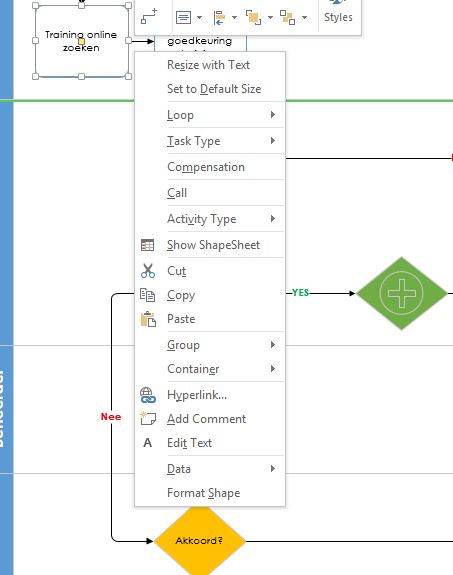Choose Cut from context menu
Screen dimensions: 453x575
click(x=210, y=271)
